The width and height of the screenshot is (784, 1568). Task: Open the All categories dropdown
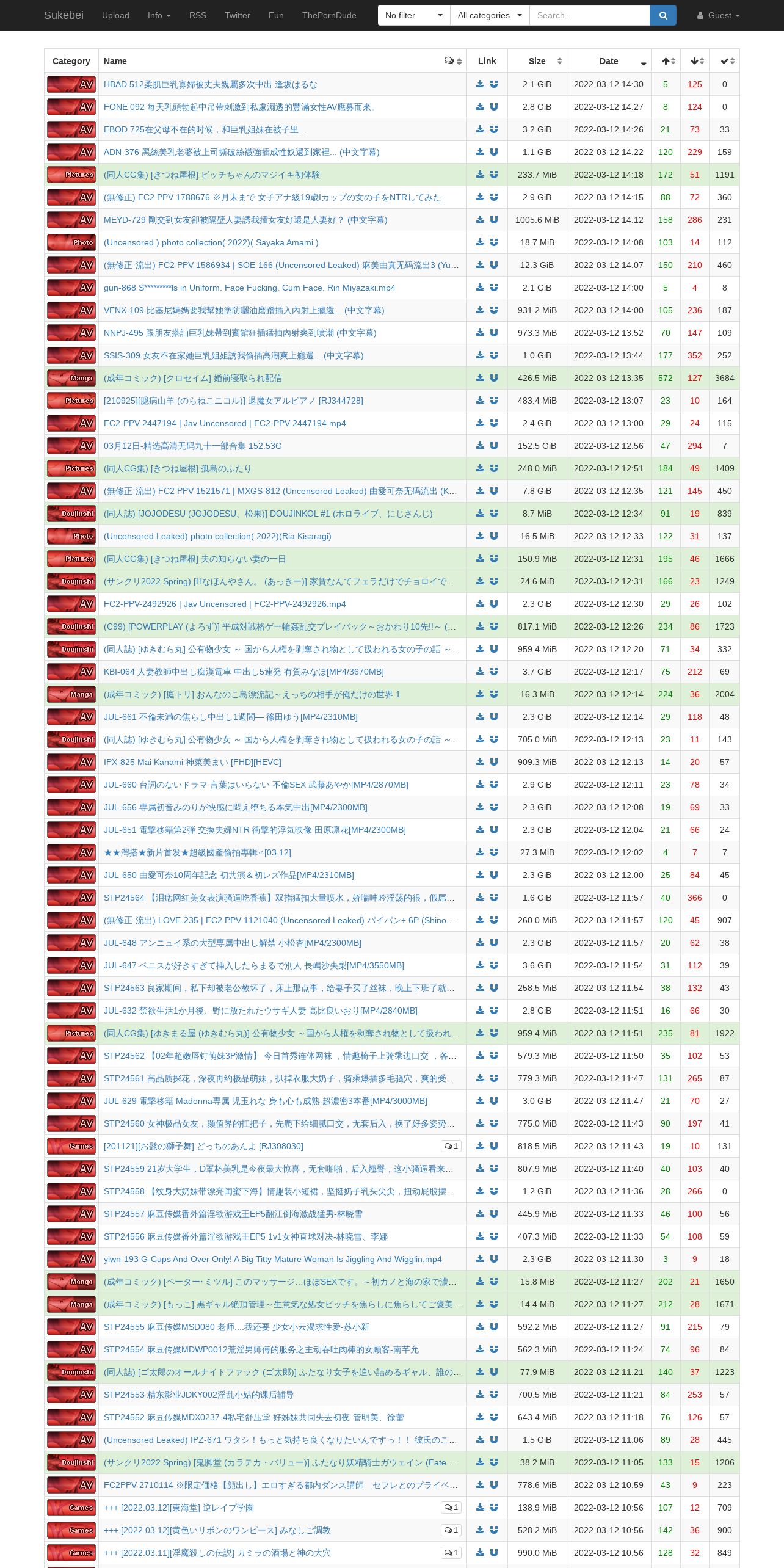490,15
